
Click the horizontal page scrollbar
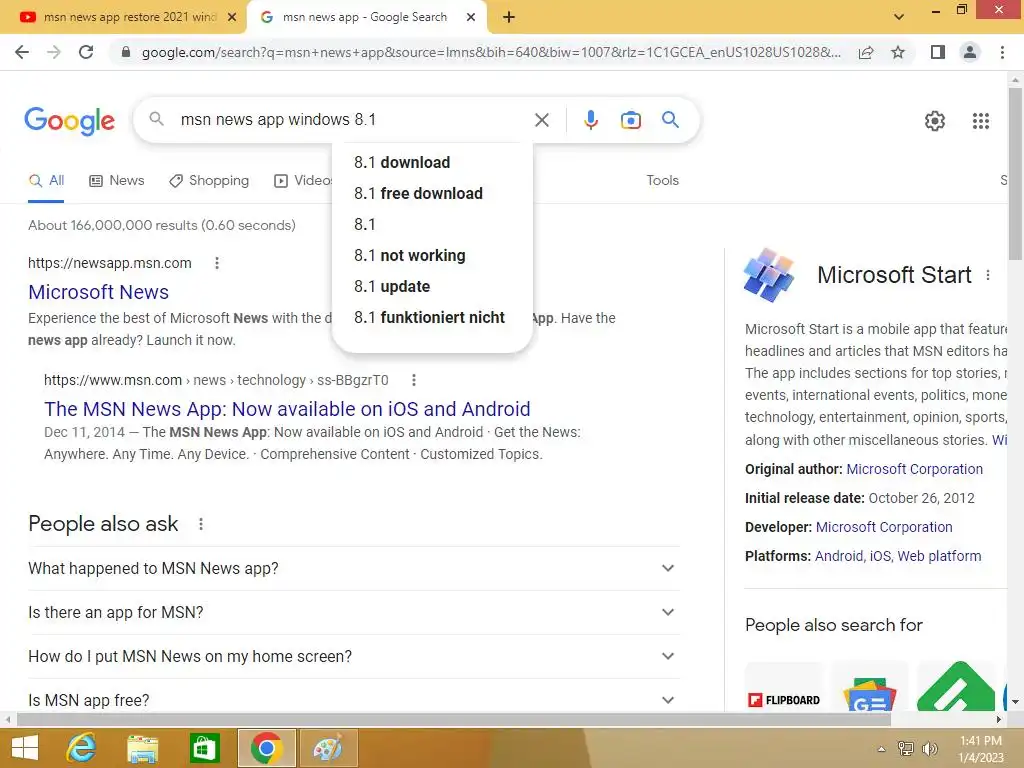(454, 720)
